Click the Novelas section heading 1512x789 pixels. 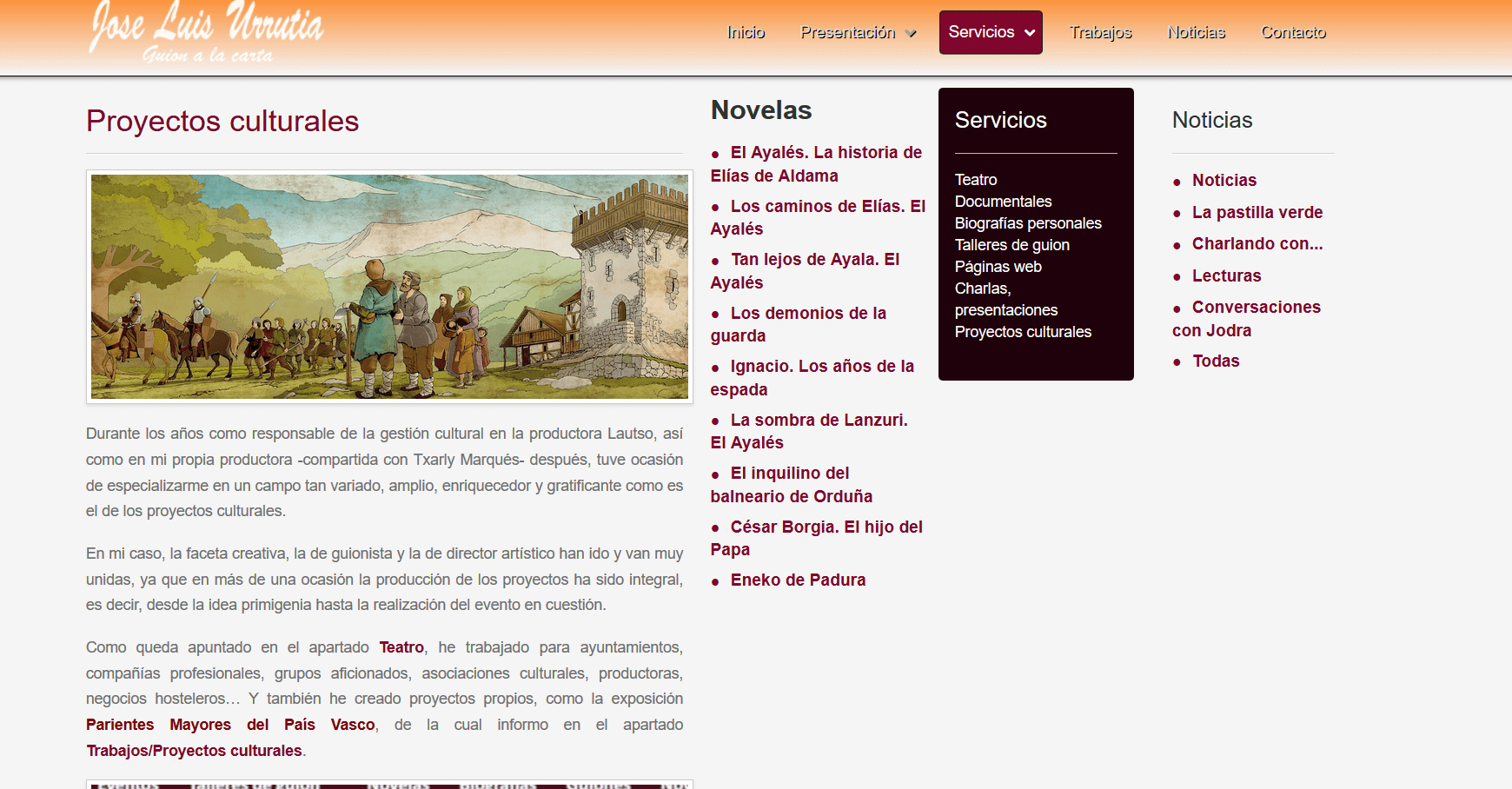[761, 109]
